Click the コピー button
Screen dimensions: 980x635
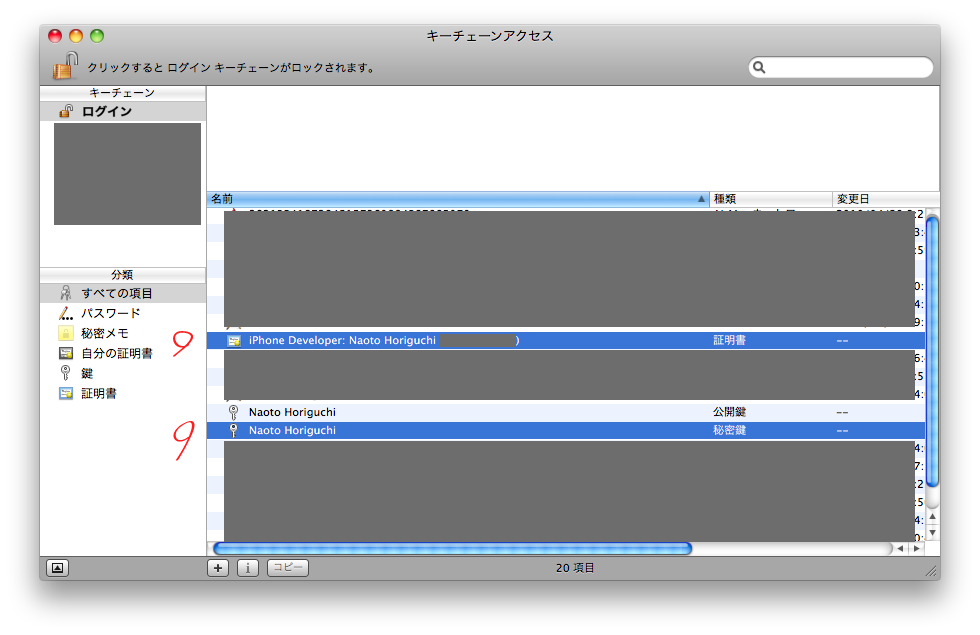288,568
